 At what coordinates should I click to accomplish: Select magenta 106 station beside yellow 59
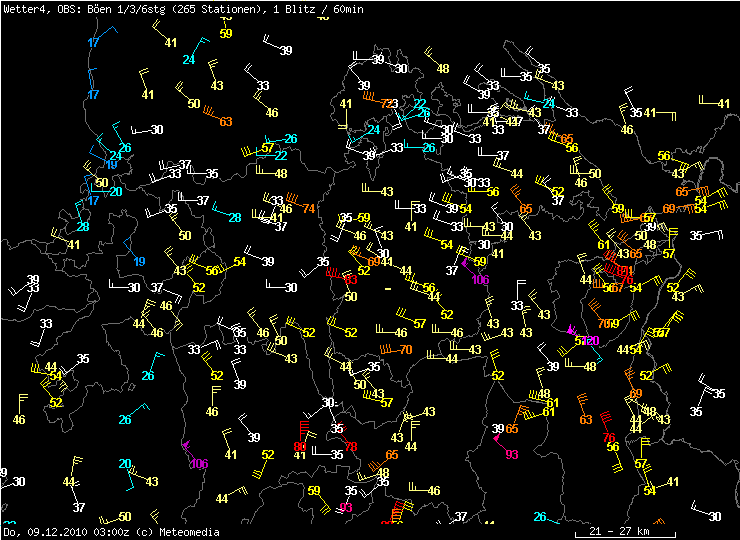click(480, 279)
